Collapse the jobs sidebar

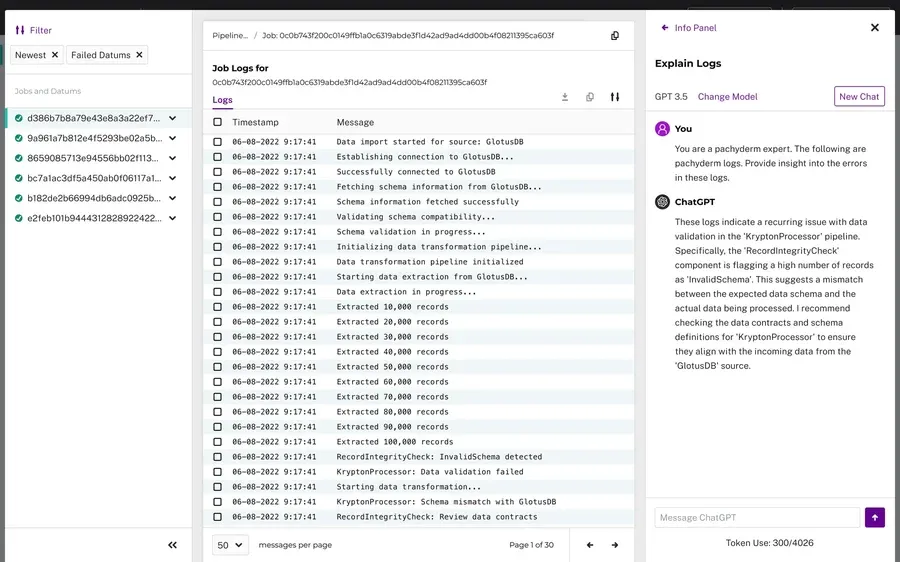(x=172, y=545)
